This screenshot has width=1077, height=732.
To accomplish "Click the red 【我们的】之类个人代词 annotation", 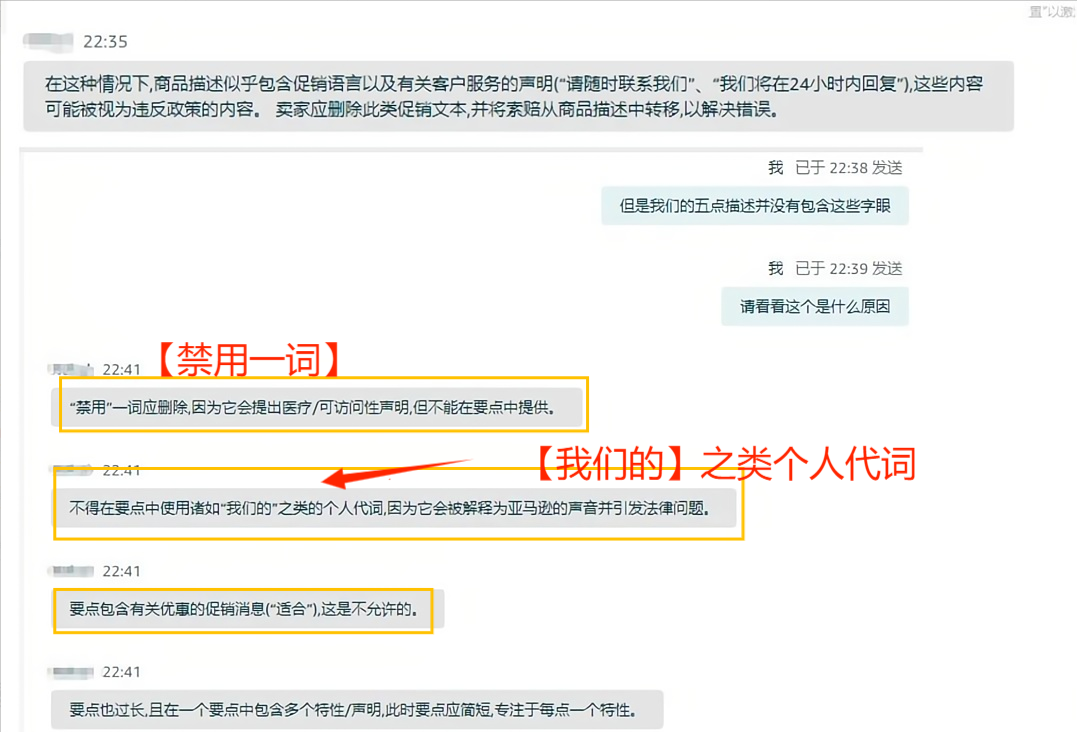I will [x=725, y=464].
